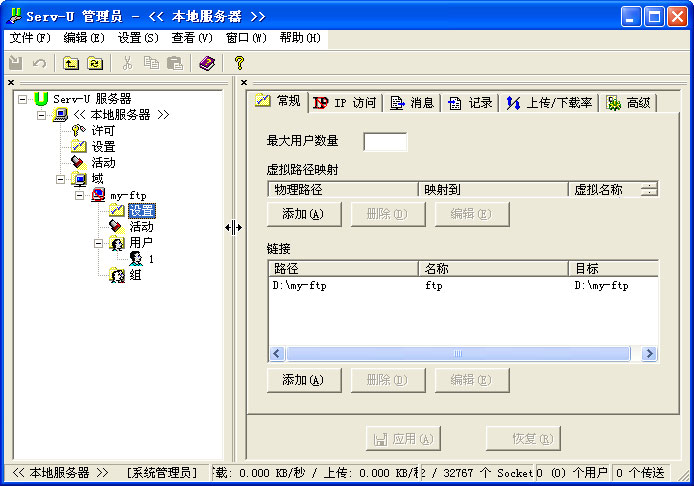Click the up-folder toolbar icon

pos(71,63)
